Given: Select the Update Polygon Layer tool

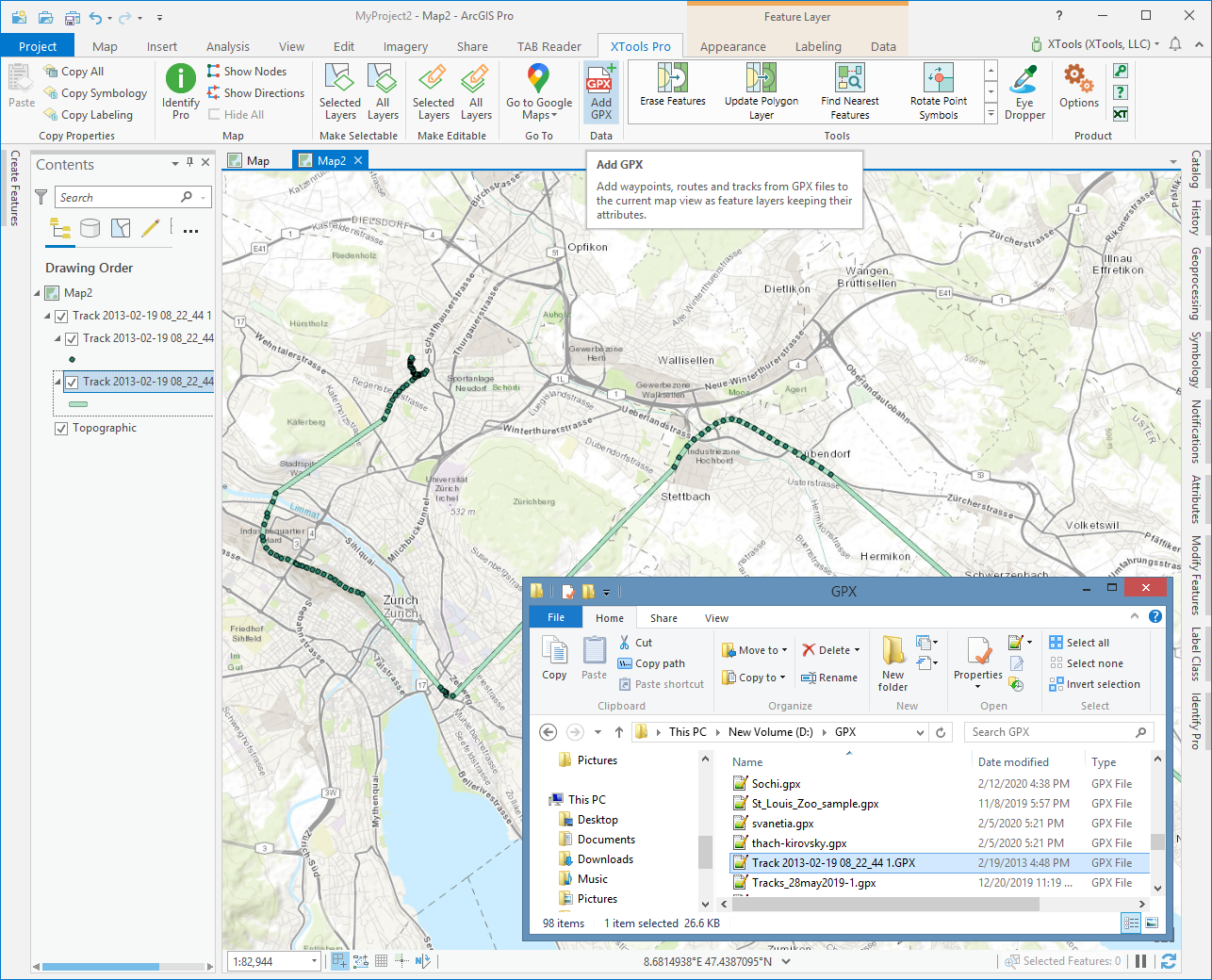Looking at the screenshot, I should pos(761,91).
